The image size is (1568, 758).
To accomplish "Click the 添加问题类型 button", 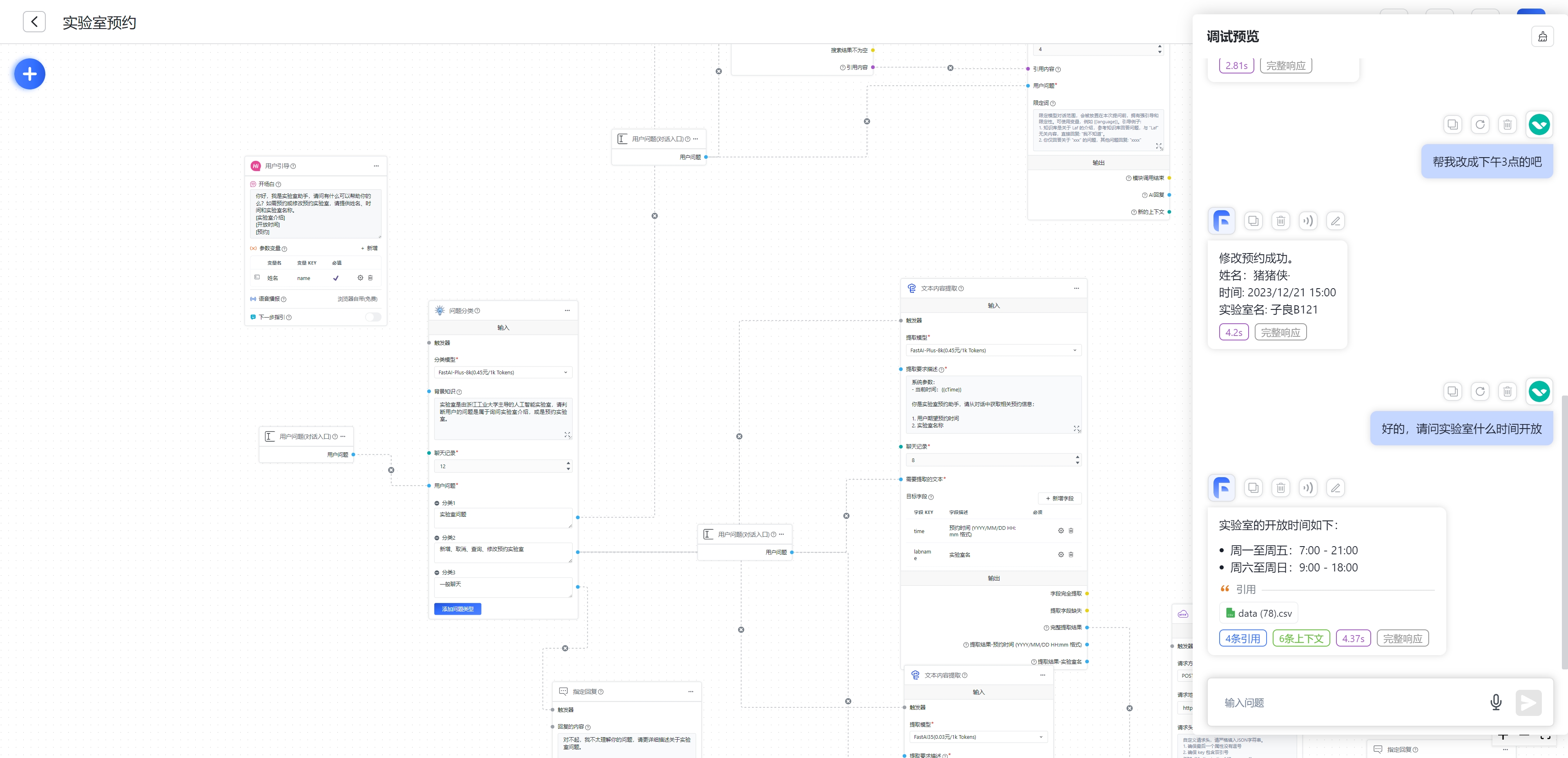I will pos(457,609).
